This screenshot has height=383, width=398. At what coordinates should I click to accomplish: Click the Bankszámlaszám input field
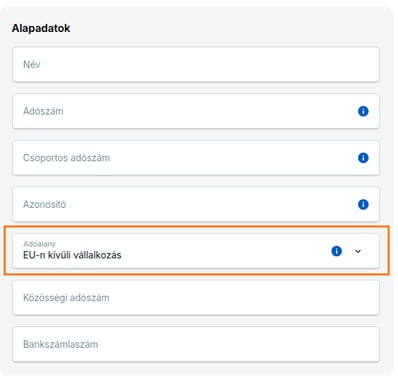click(196, 344)
